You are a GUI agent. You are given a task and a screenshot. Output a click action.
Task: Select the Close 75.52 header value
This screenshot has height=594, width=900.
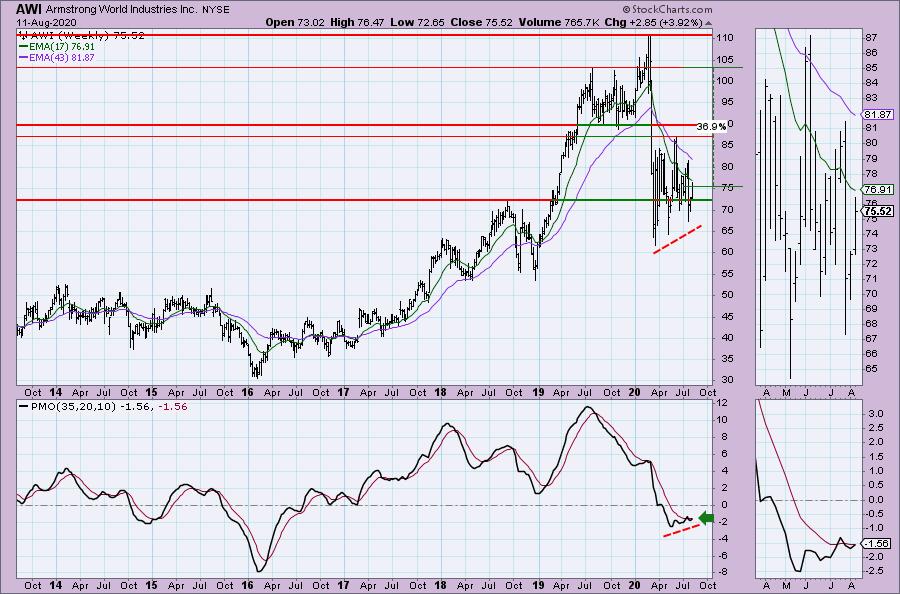481,22
